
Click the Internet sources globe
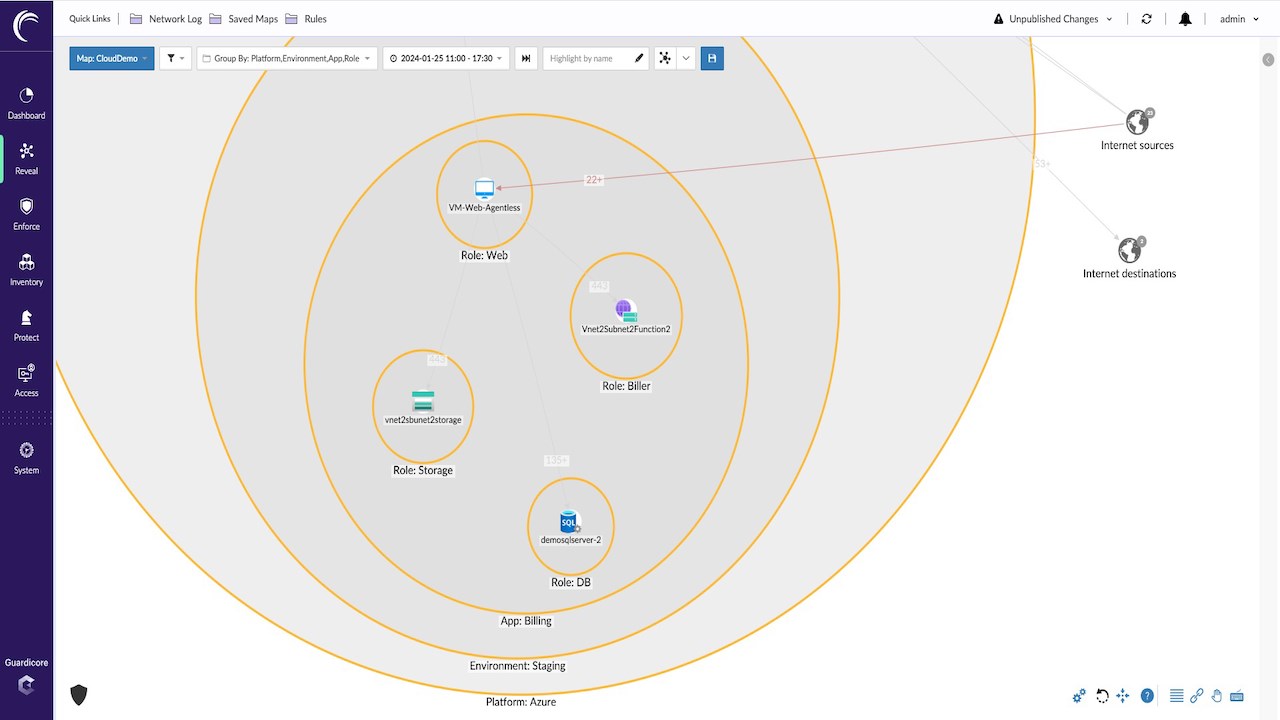(1137, 122)
